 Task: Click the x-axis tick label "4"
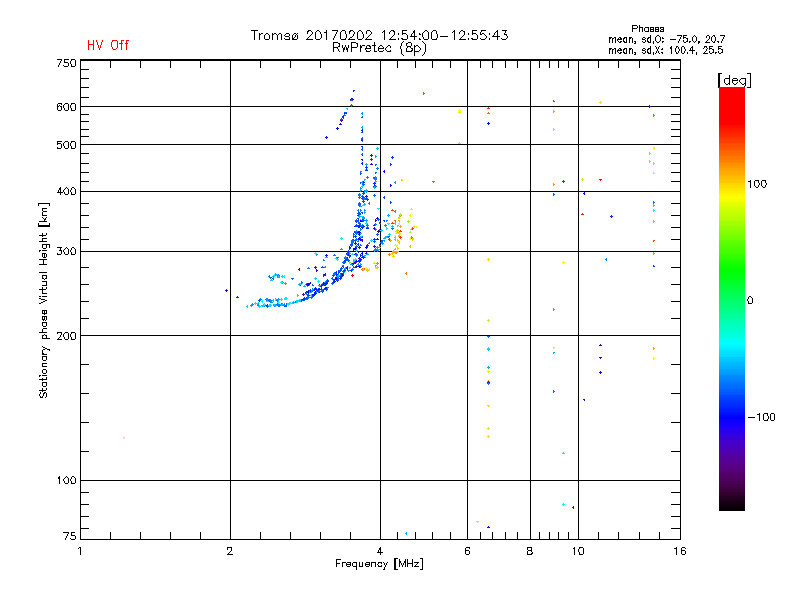380,551
